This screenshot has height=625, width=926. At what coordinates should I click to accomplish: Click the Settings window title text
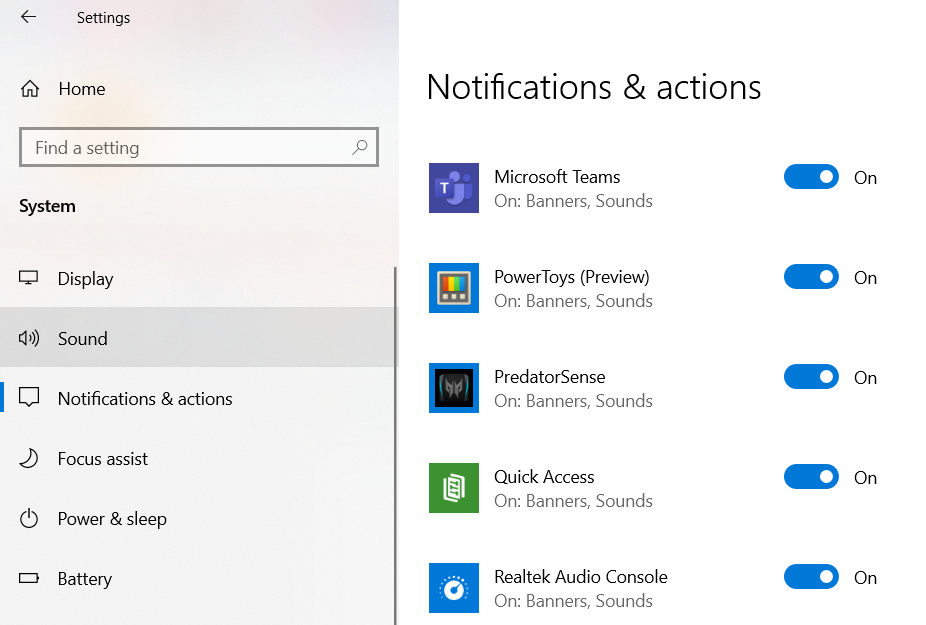tap(103, 18)
